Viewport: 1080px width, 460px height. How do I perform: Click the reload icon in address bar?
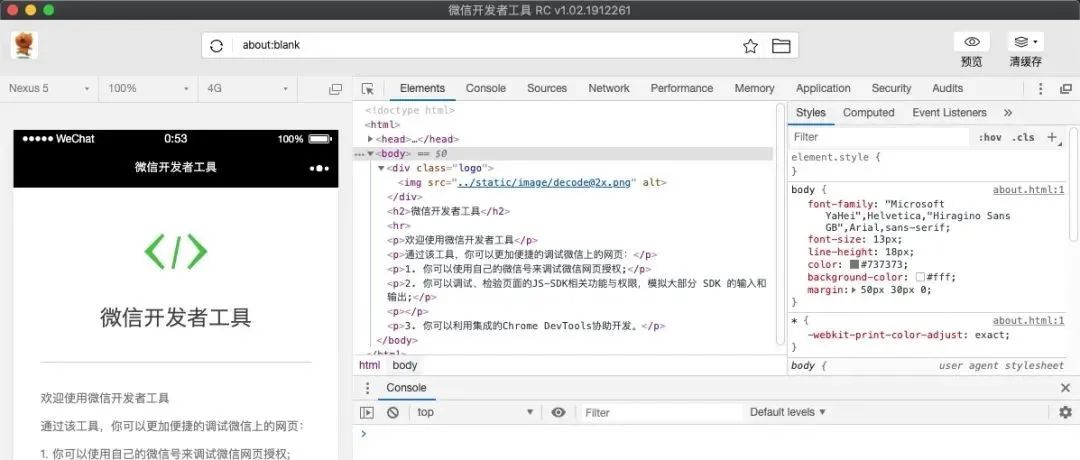click(216, 46)
